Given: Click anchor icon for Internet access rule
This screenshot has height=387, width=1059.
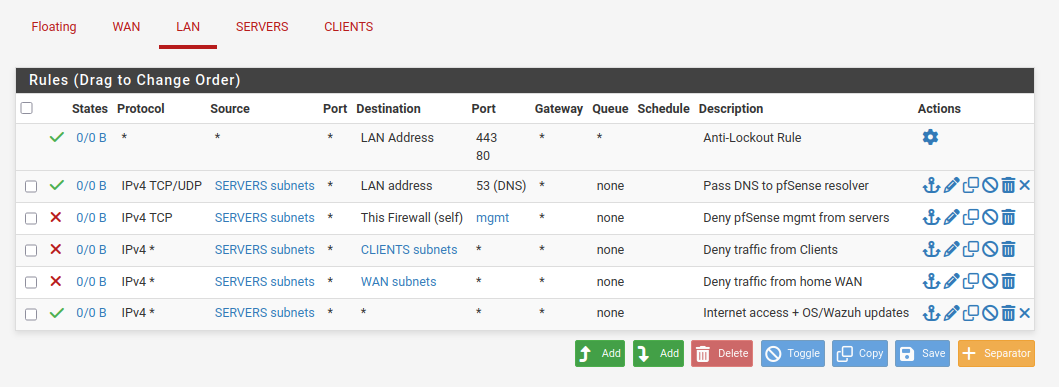Looking at the screenshot, I should point(931,313).
